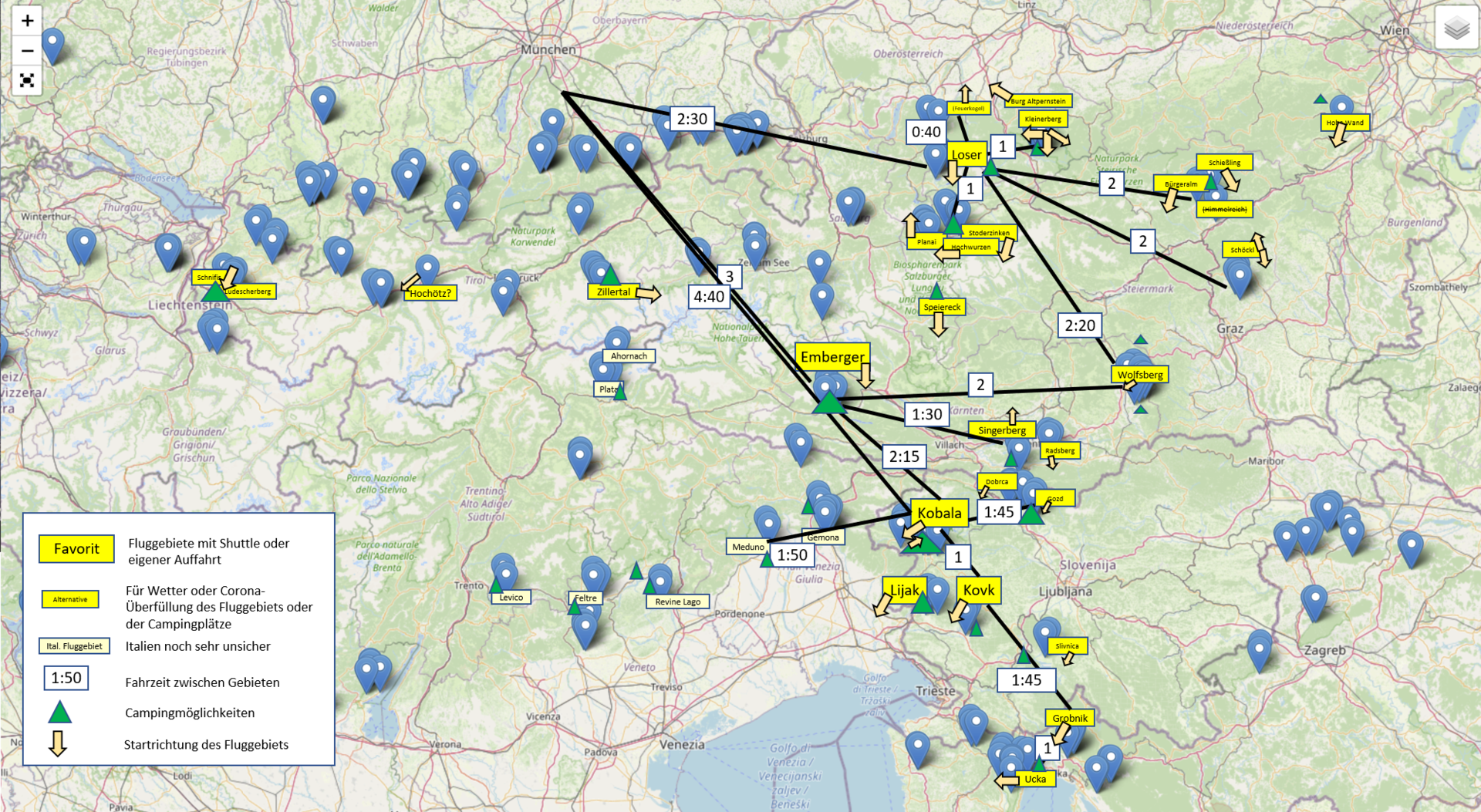Click the zoom in plus button

(27, 21)
